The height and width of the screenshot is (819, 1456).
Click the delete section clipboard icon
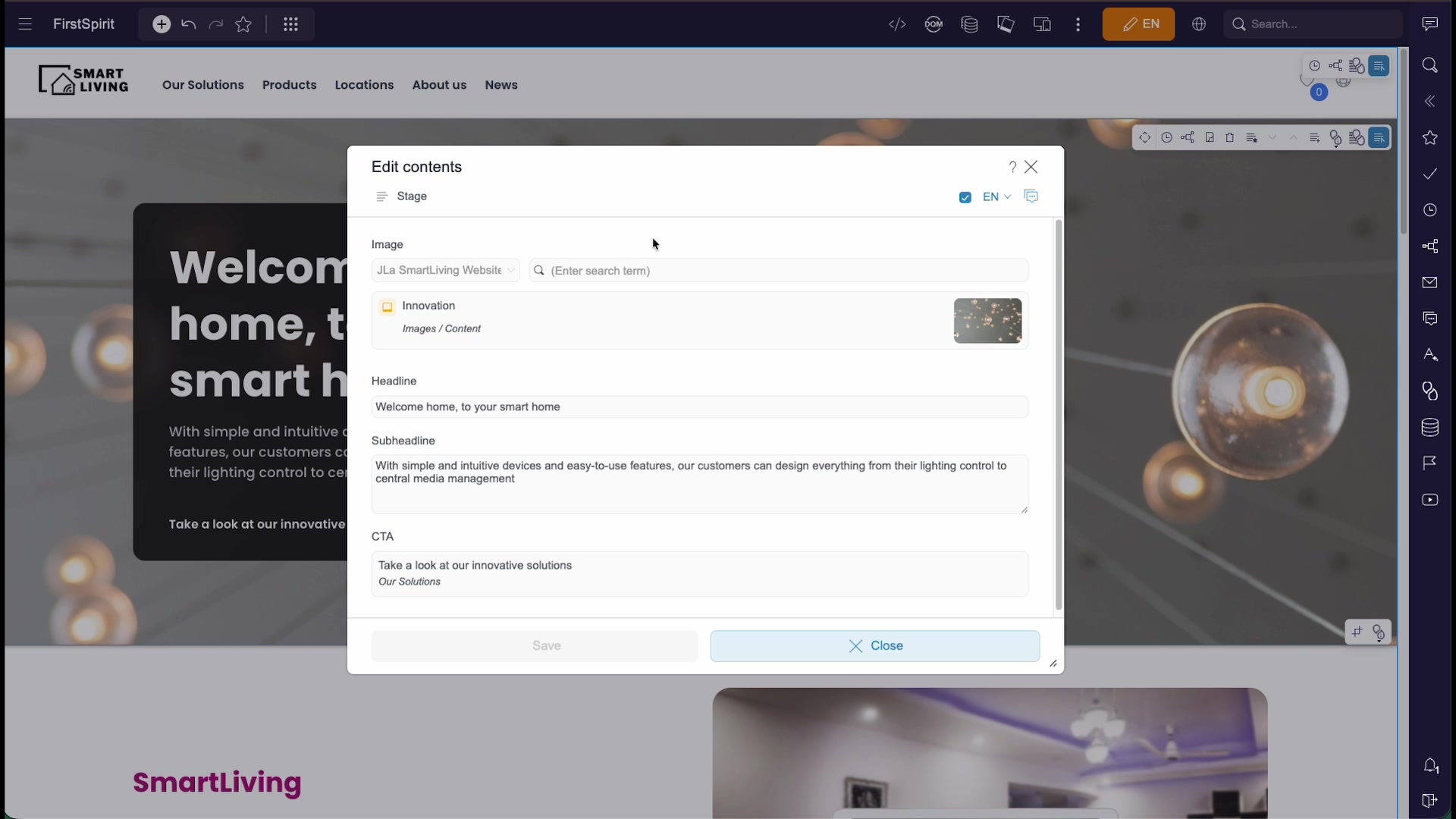click(x=1230, y=137)
